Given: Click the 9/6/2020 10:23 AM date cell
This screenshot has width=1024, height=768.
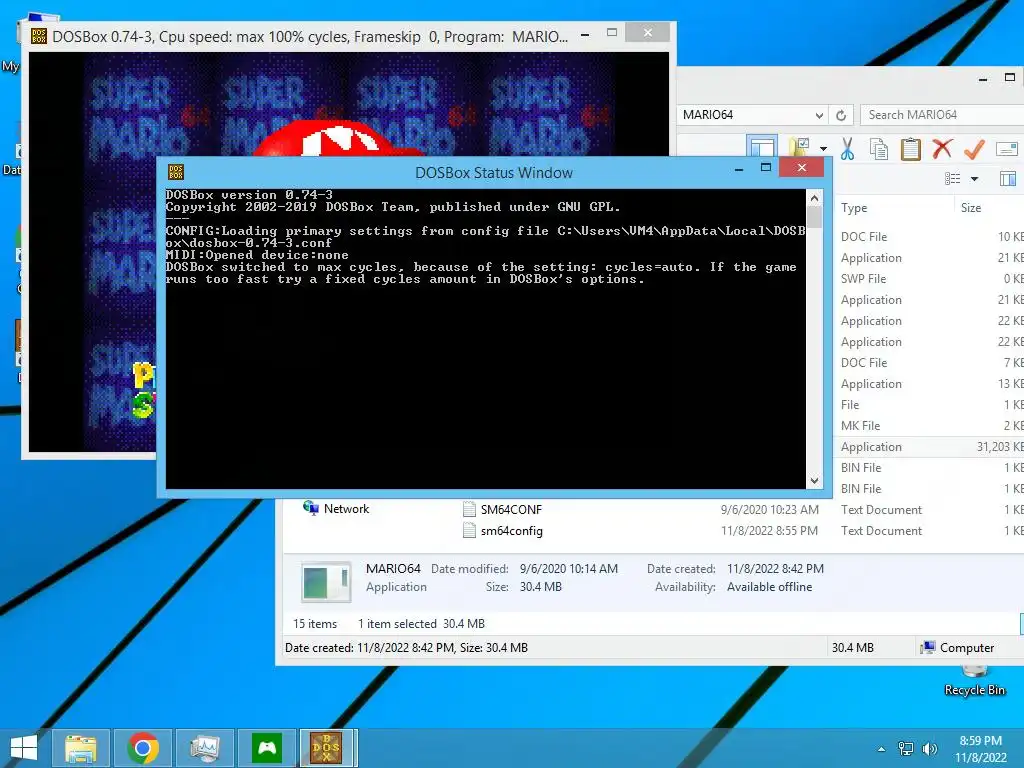Looking at the screenshot, I should click(x=769, y=509).
